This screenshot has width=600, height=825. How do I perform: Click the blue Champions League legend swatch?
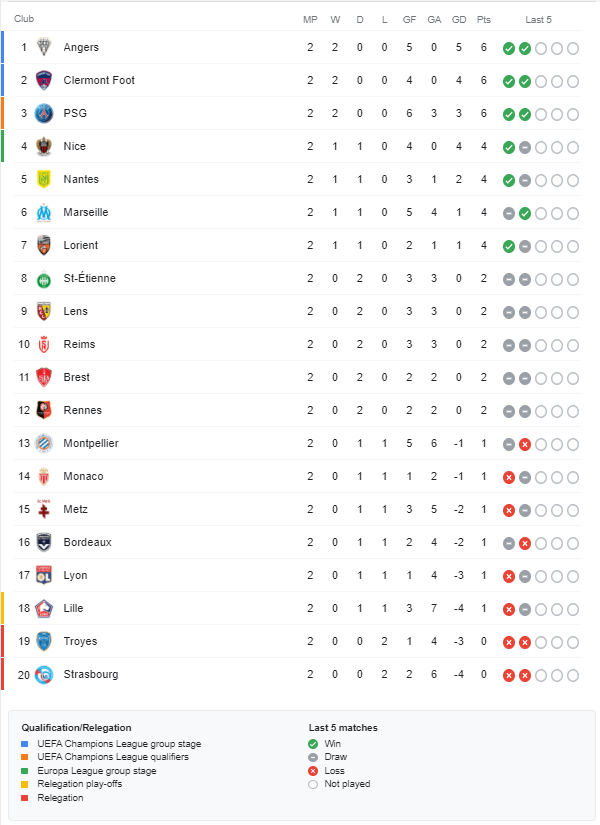point(26,743)
